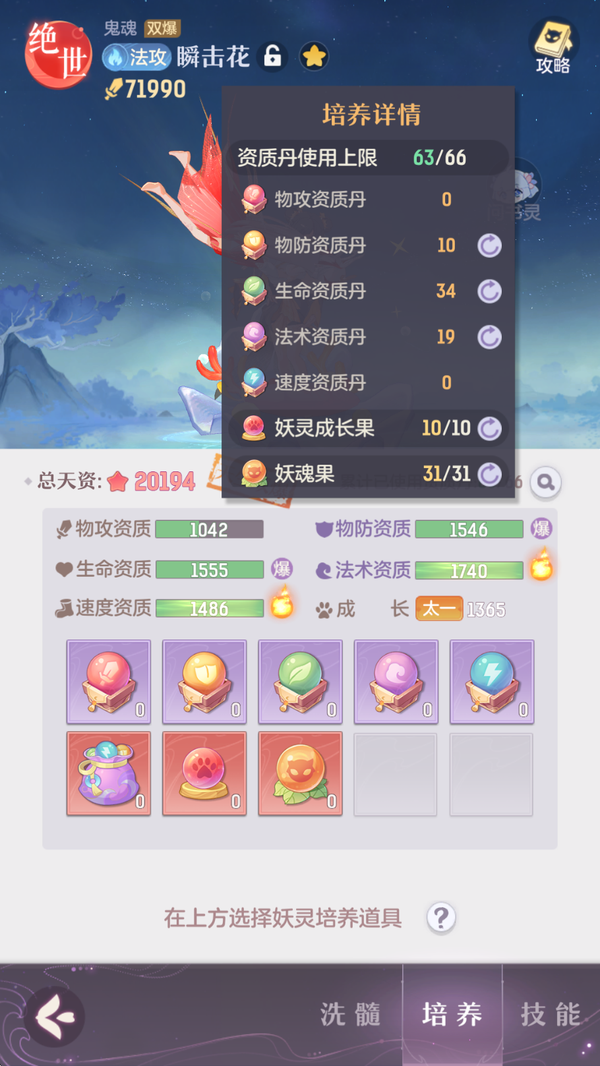Open the question mark help button

pos(441,918)
